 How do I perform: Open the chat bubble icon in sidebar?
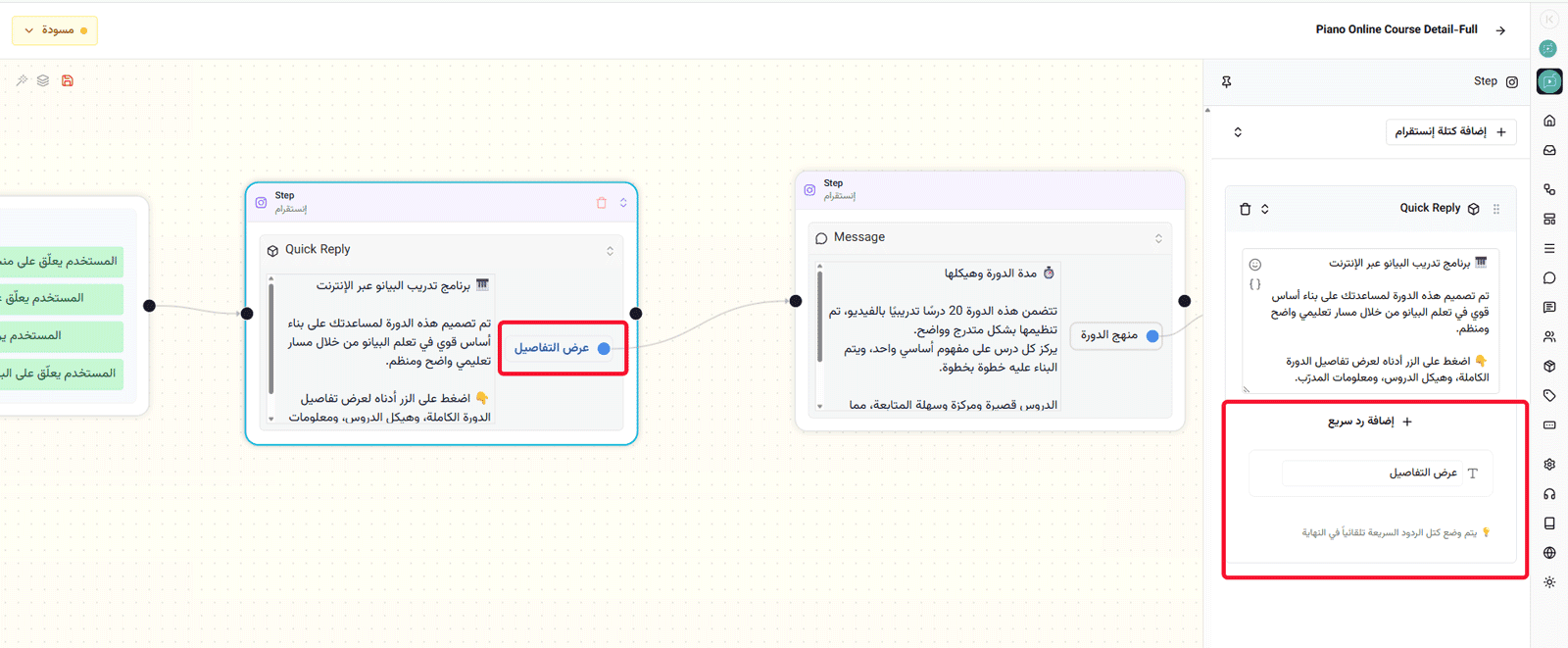click(x=1549, y=277)
